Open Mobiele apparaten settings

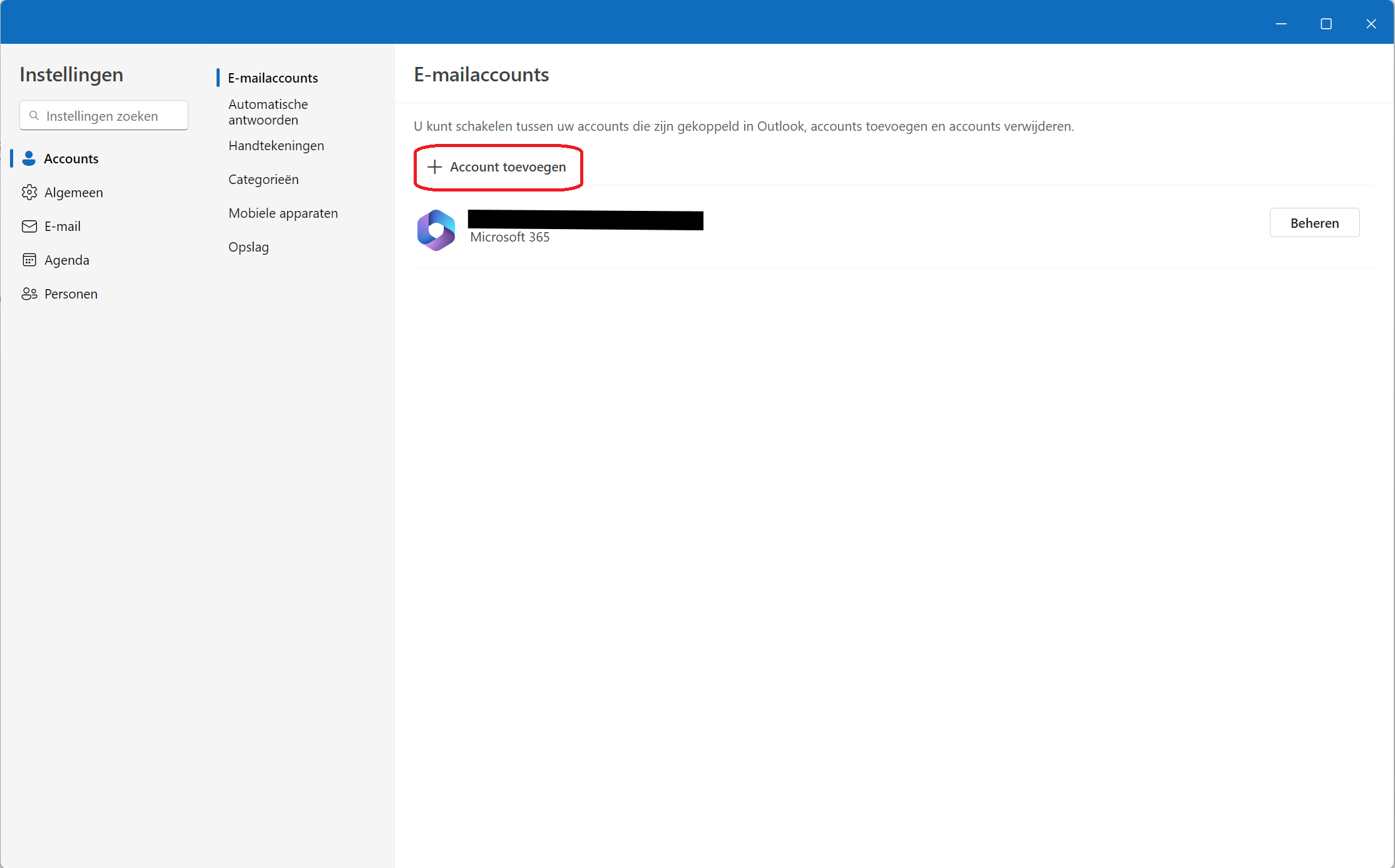283,213
